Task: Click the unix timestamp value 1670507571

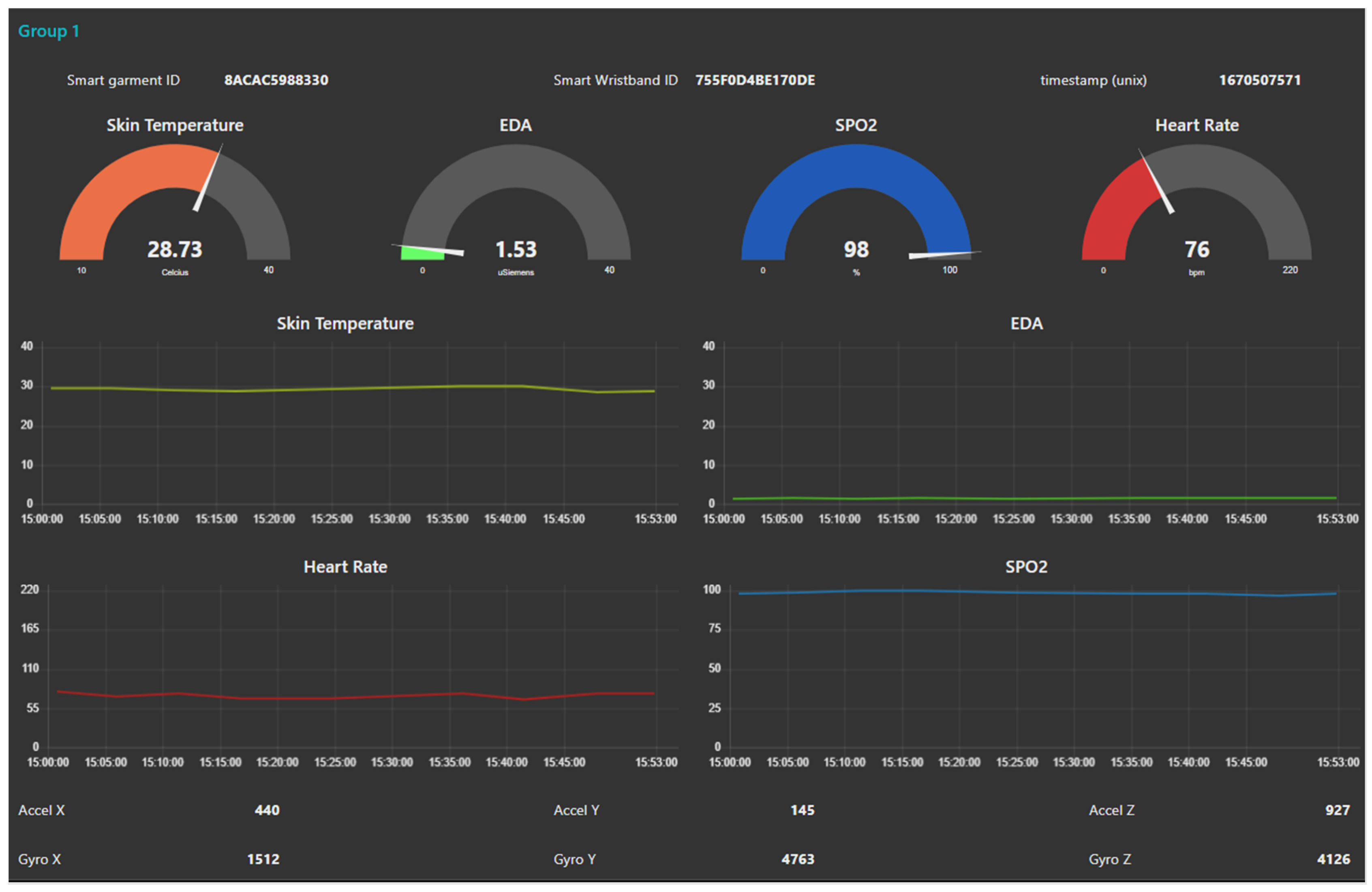Action: pos(1260,80)
